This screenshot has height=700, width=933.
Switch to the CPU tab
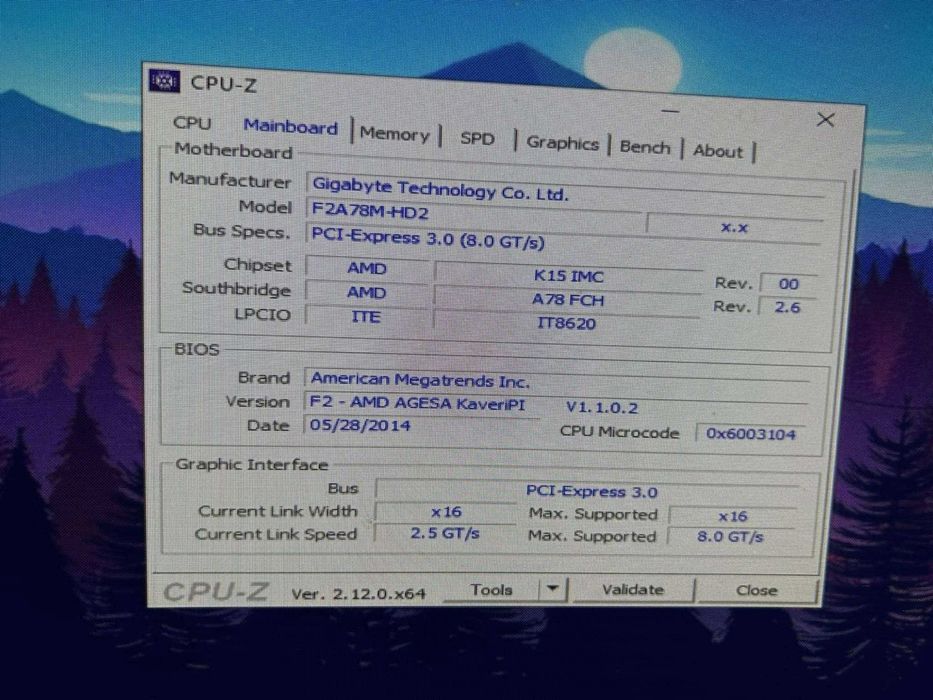(192, 123)
